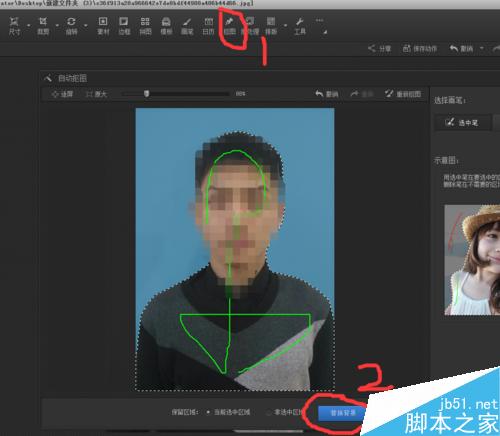This screenshot has width=500, height=436.
Task: Click 适屏 fit-to-screen option
Action: point(62,94)
